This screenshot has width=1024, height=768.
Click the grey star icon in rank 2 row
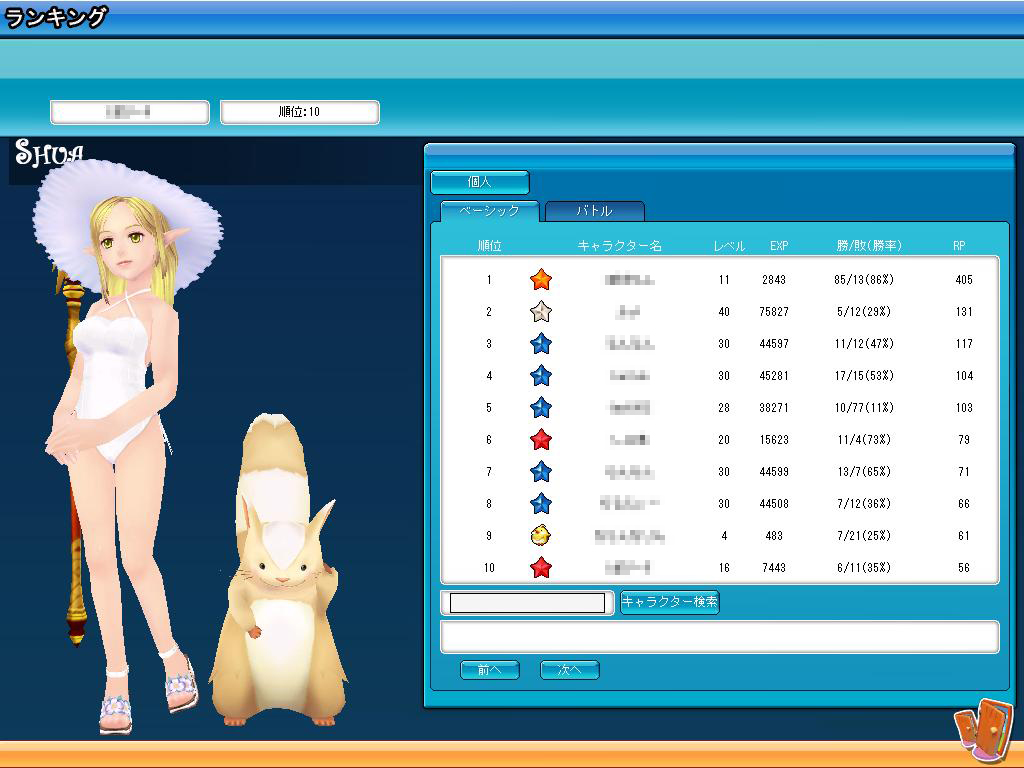click(x=541, y=312)
